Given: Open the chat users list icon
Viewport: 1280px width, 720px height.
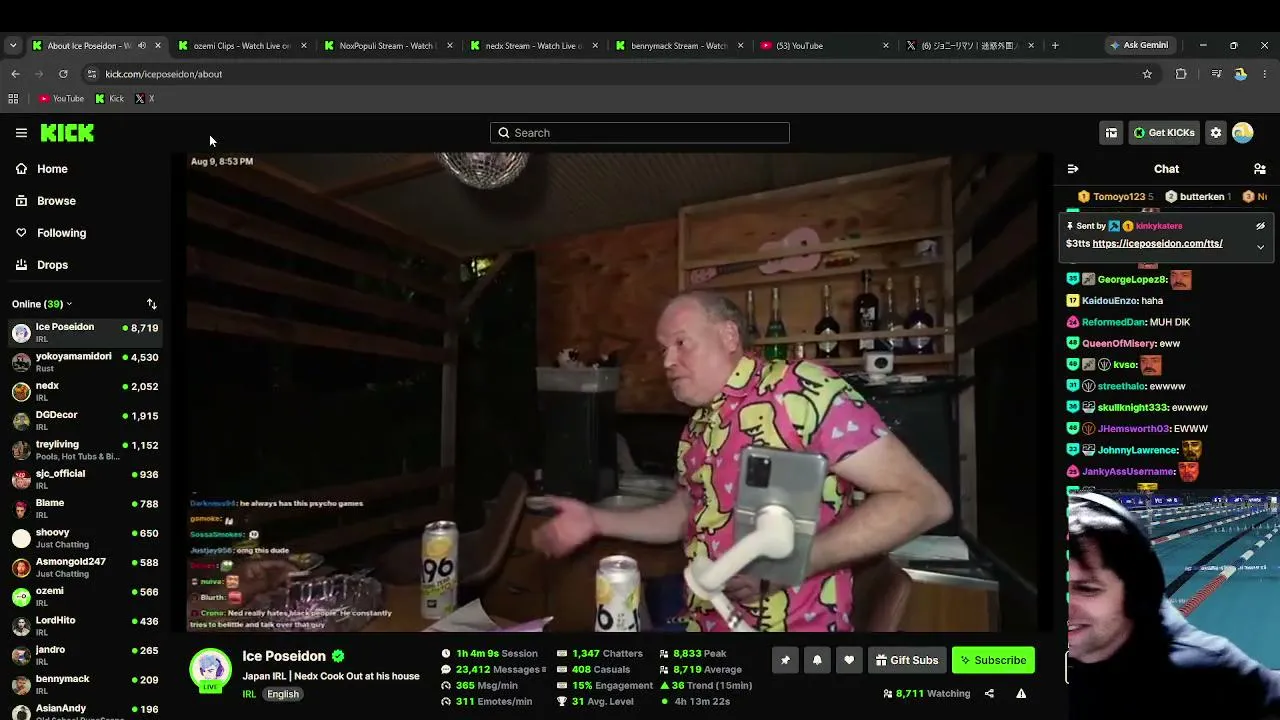Looking at the screenshot, I should coord(1260,169).
